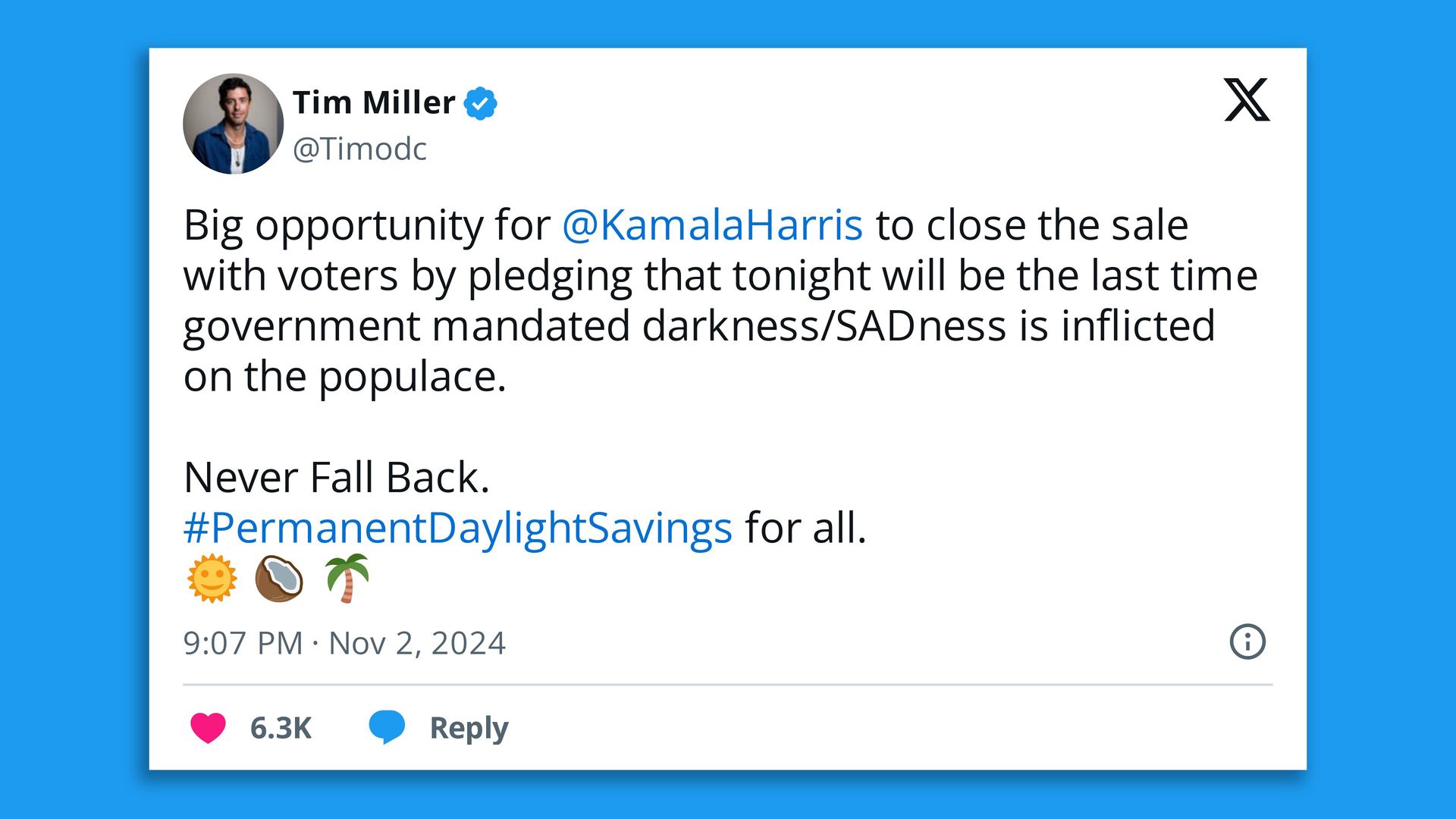Click the sun emoji
This screenshot has height=819, width=1456.
212,579
